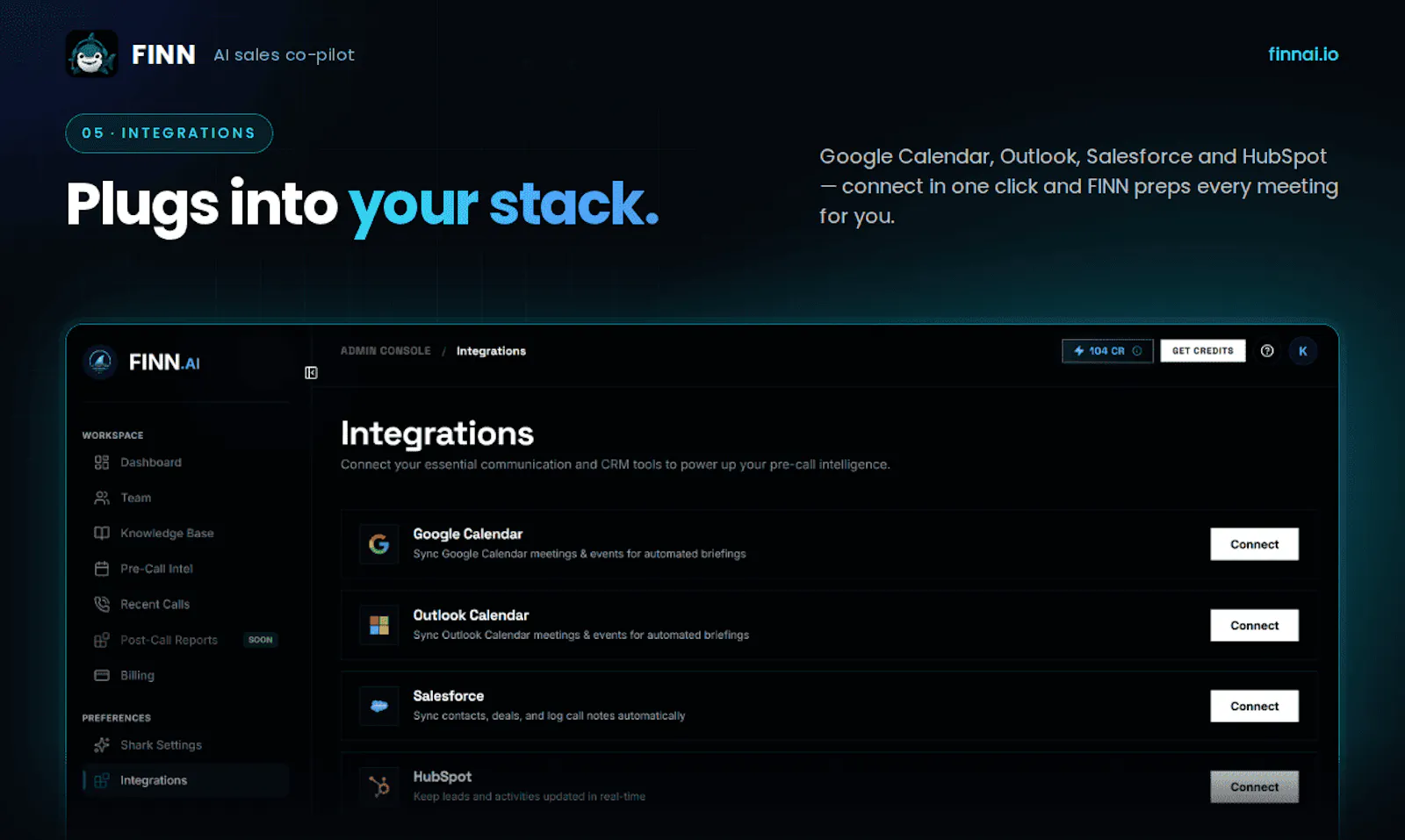Connect Salesforce integration
Image resolution: width=1405 pixels, height=840 pixels.
tap(1254, 707)
